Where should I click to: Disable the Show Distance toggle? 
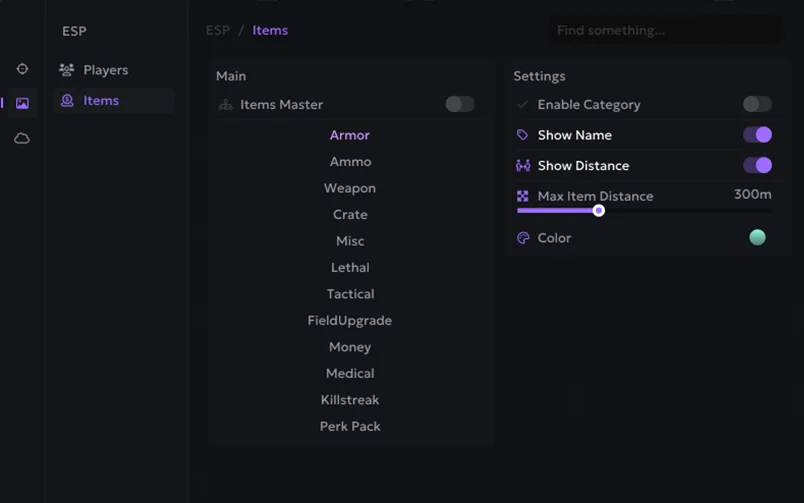click(x=757, y=165)
